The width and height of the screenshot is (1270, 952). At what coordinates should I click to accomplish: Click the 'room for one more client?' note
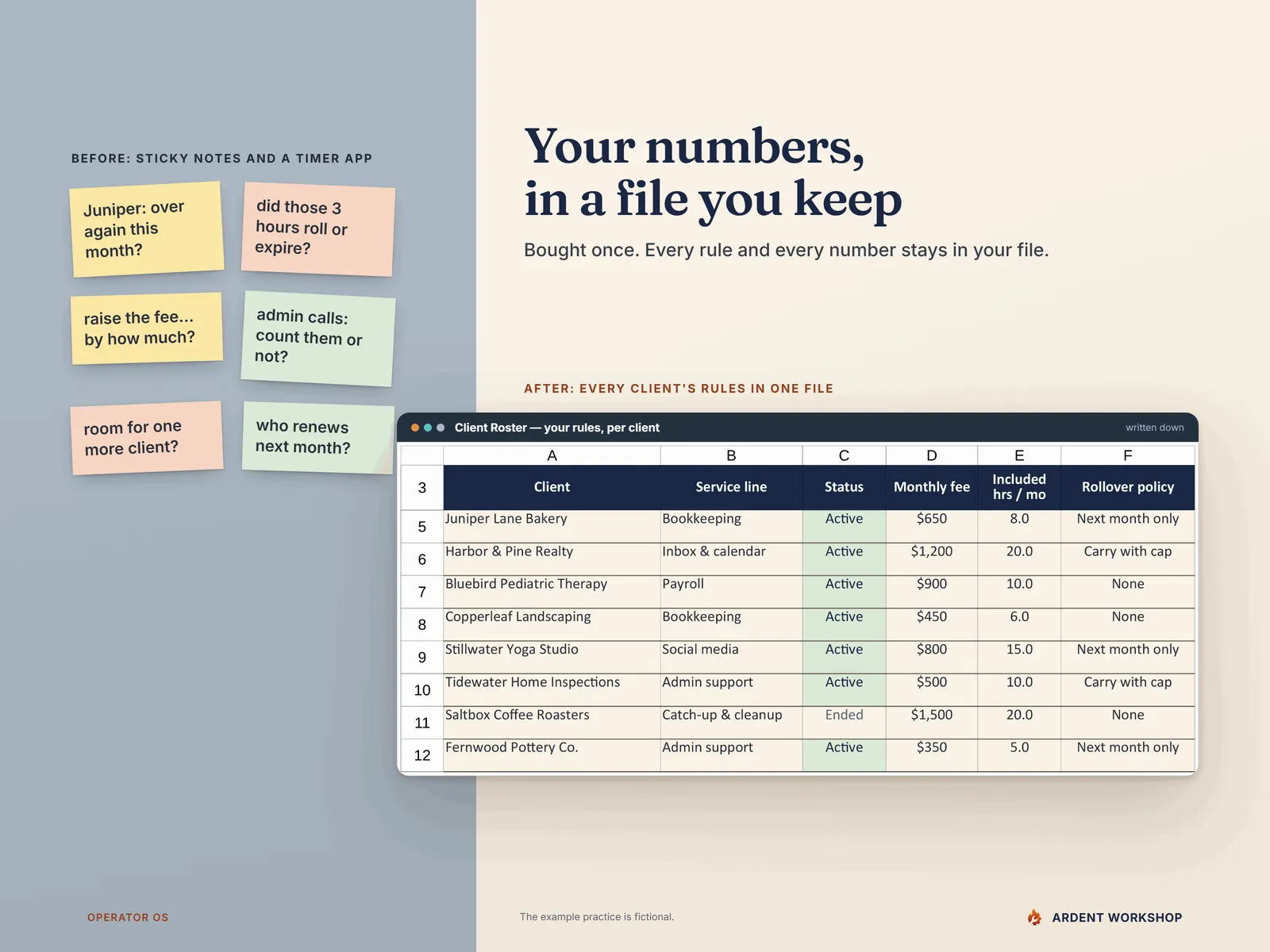click(x=147, y=438)
